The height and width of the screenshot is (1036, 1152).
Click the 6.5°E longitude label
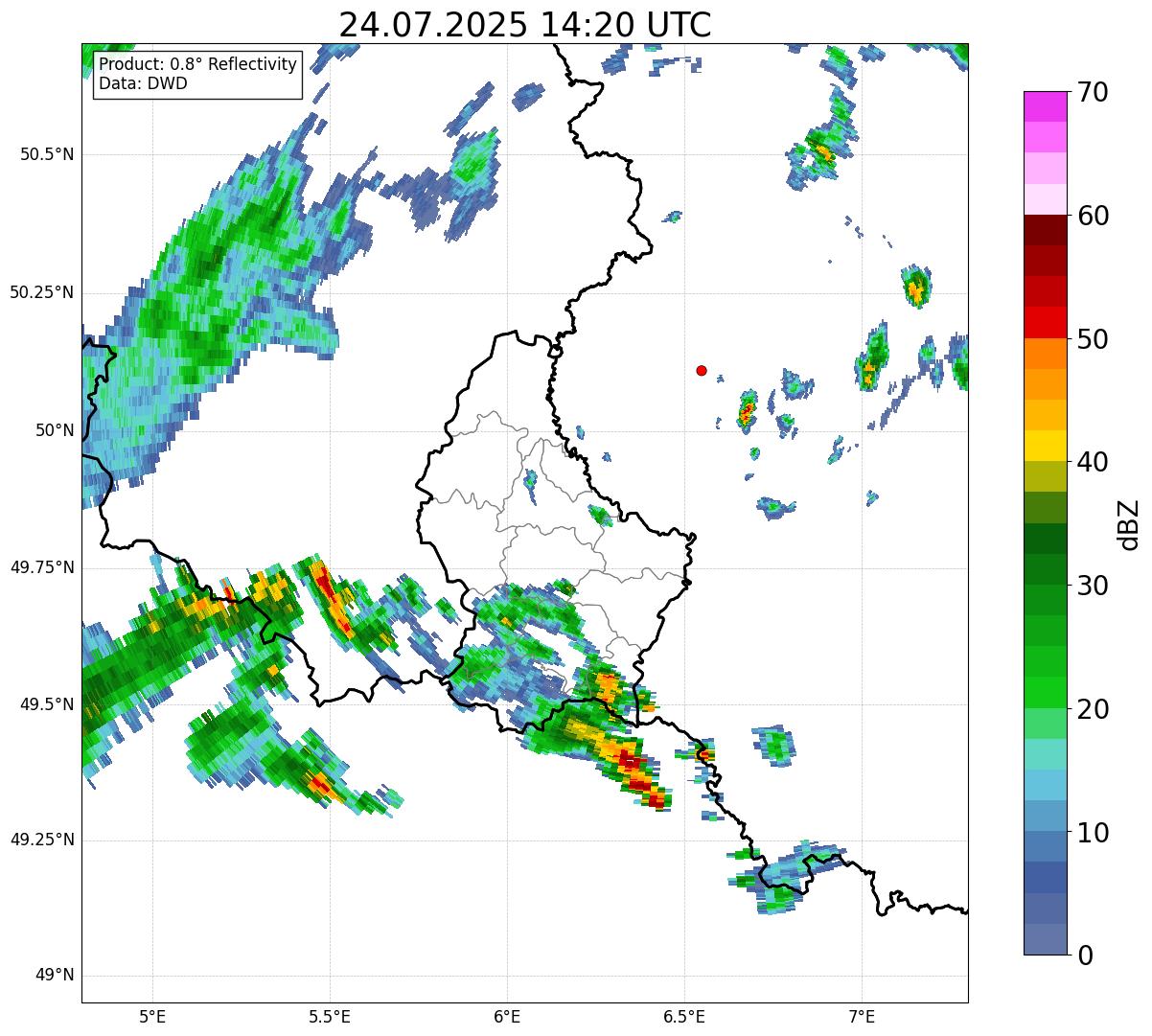coord(684,1015)
